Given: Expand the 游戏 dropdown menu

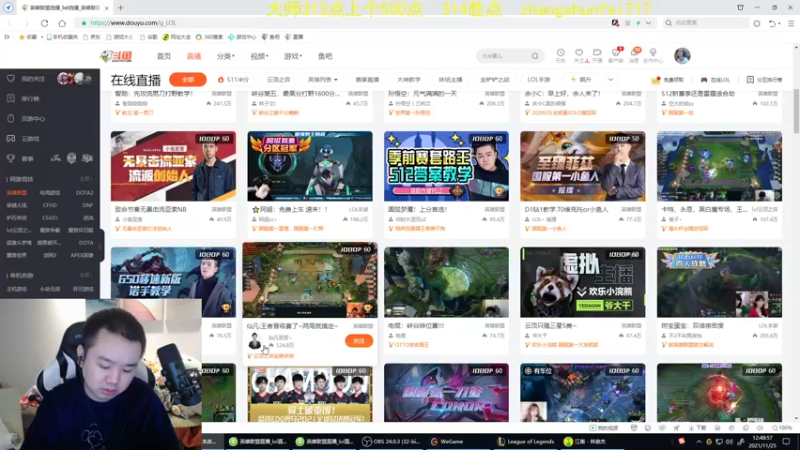Looking at the screenshot, I should pyautogui.click(x=293, y=56).
